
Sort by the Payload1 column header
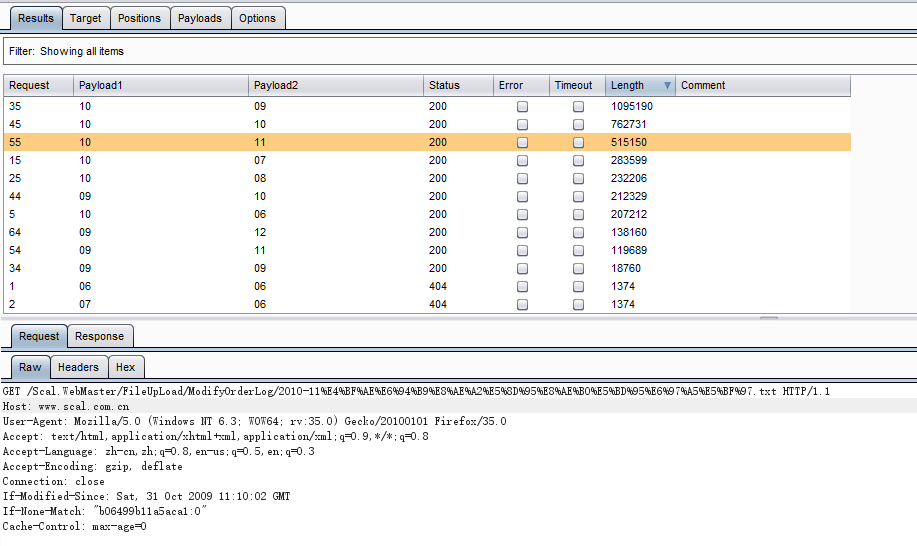pyautogui.click(x=161, y=85)
